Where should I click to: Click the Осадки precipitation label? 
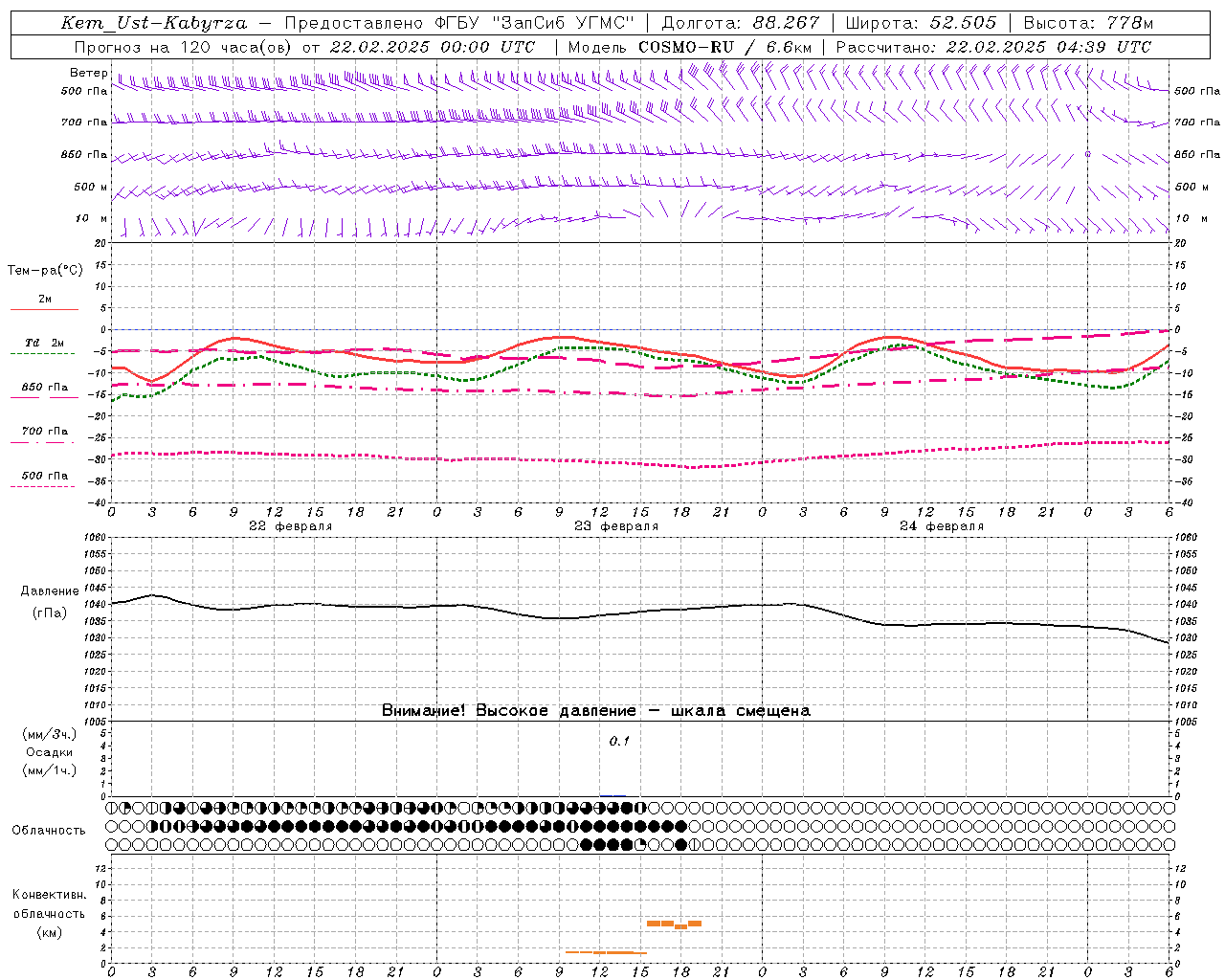pos(50,752)
